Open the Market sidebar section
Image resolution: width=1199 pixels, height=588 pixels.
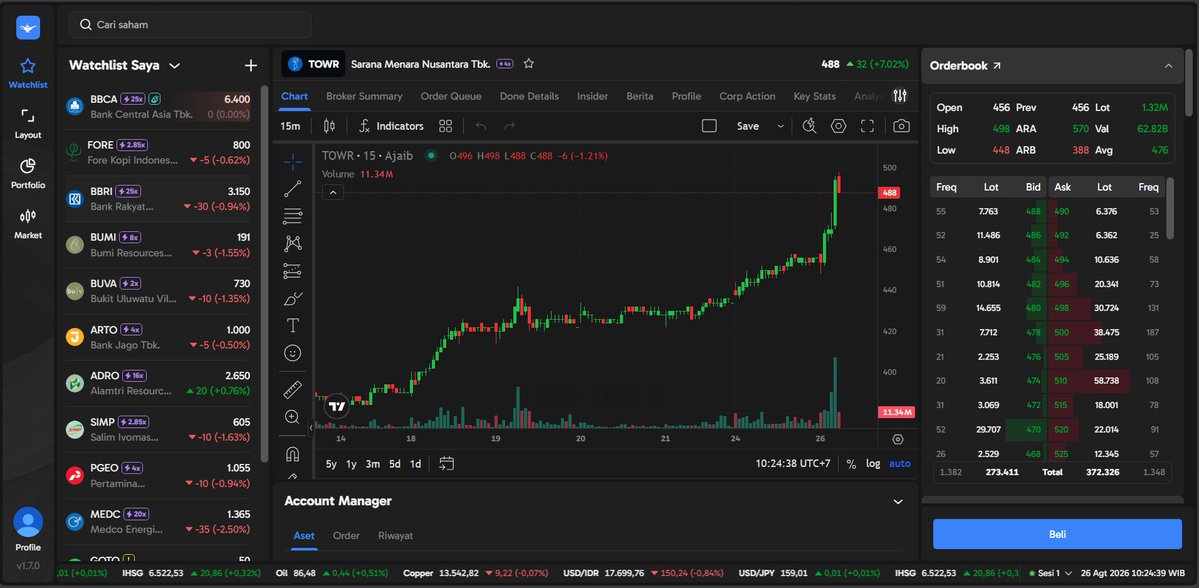coord(28,224)
